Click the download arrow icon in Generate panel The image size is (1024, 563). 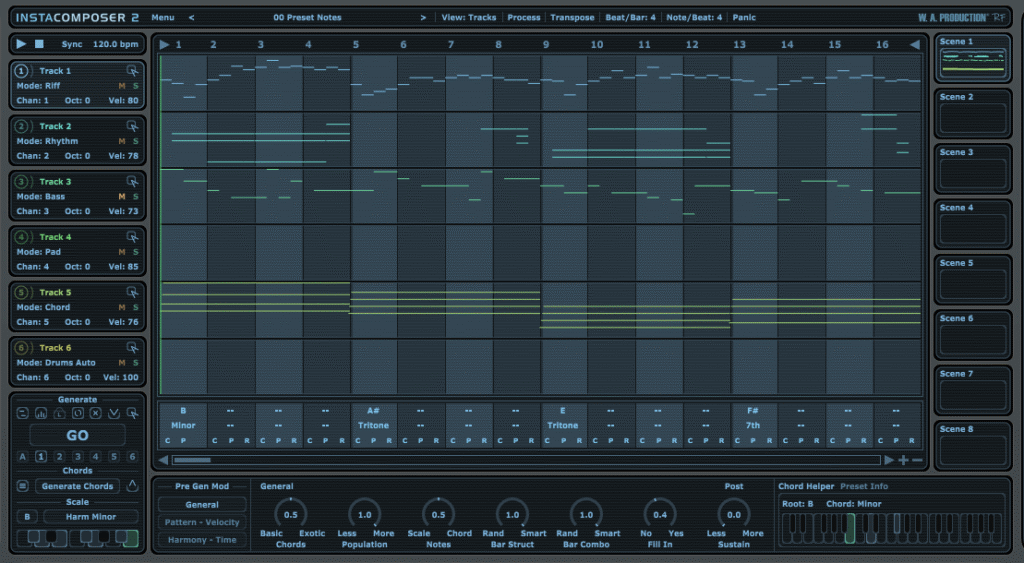[114, 413]
